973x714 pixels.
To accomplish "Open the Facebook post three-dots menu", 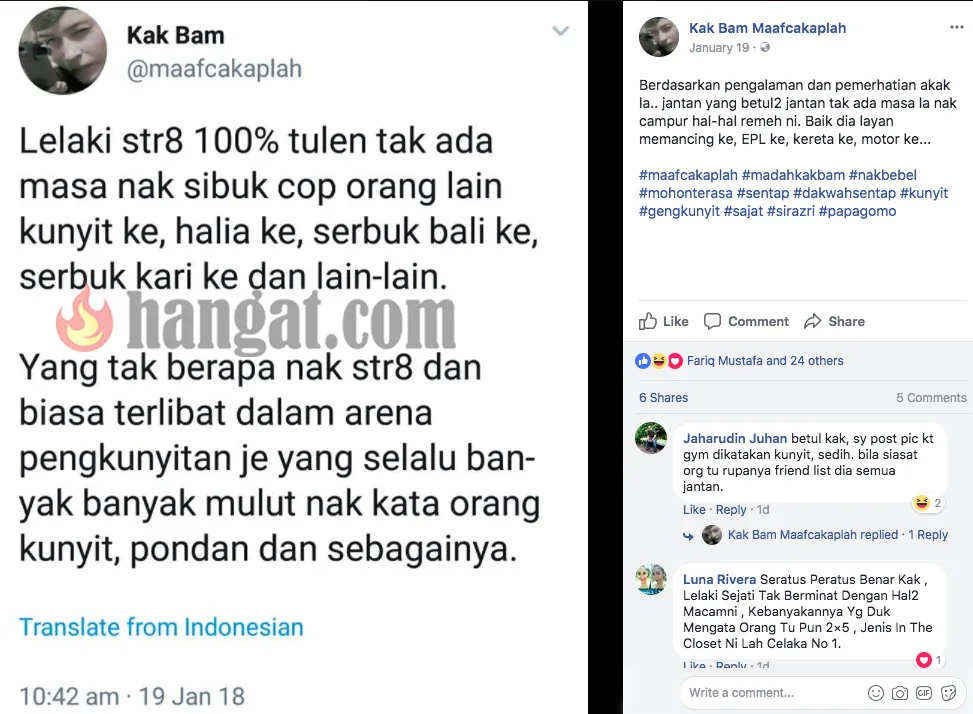I will click(956, 27).
